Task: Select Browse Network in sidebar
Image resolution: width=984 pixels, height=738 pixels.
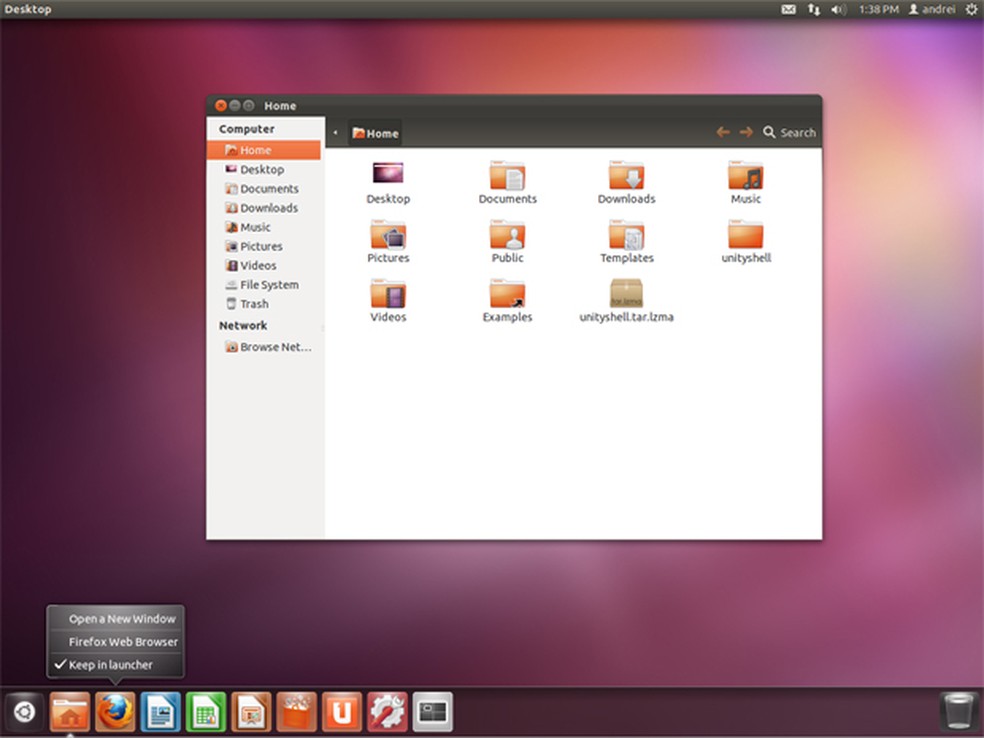Action: (274, 348)
